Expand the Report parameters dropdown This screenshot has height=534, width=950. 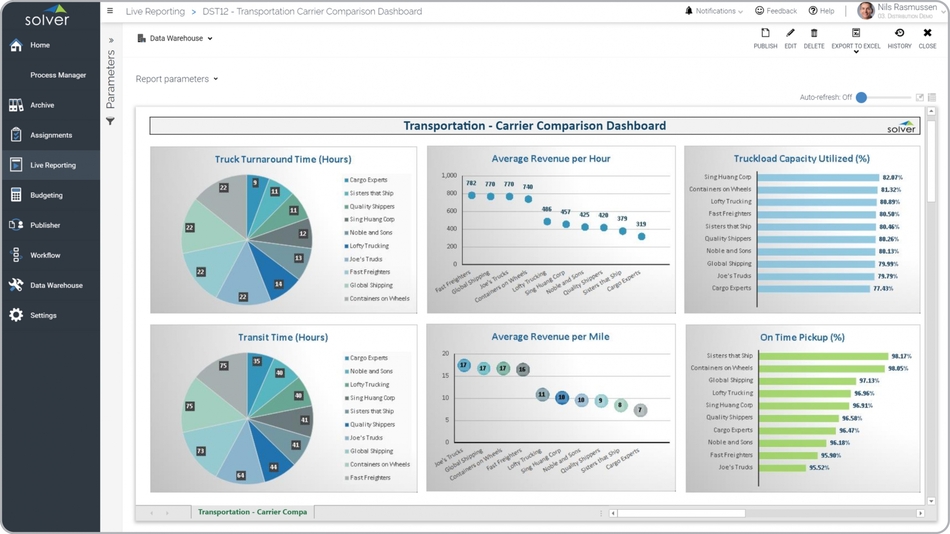[177, 79]
